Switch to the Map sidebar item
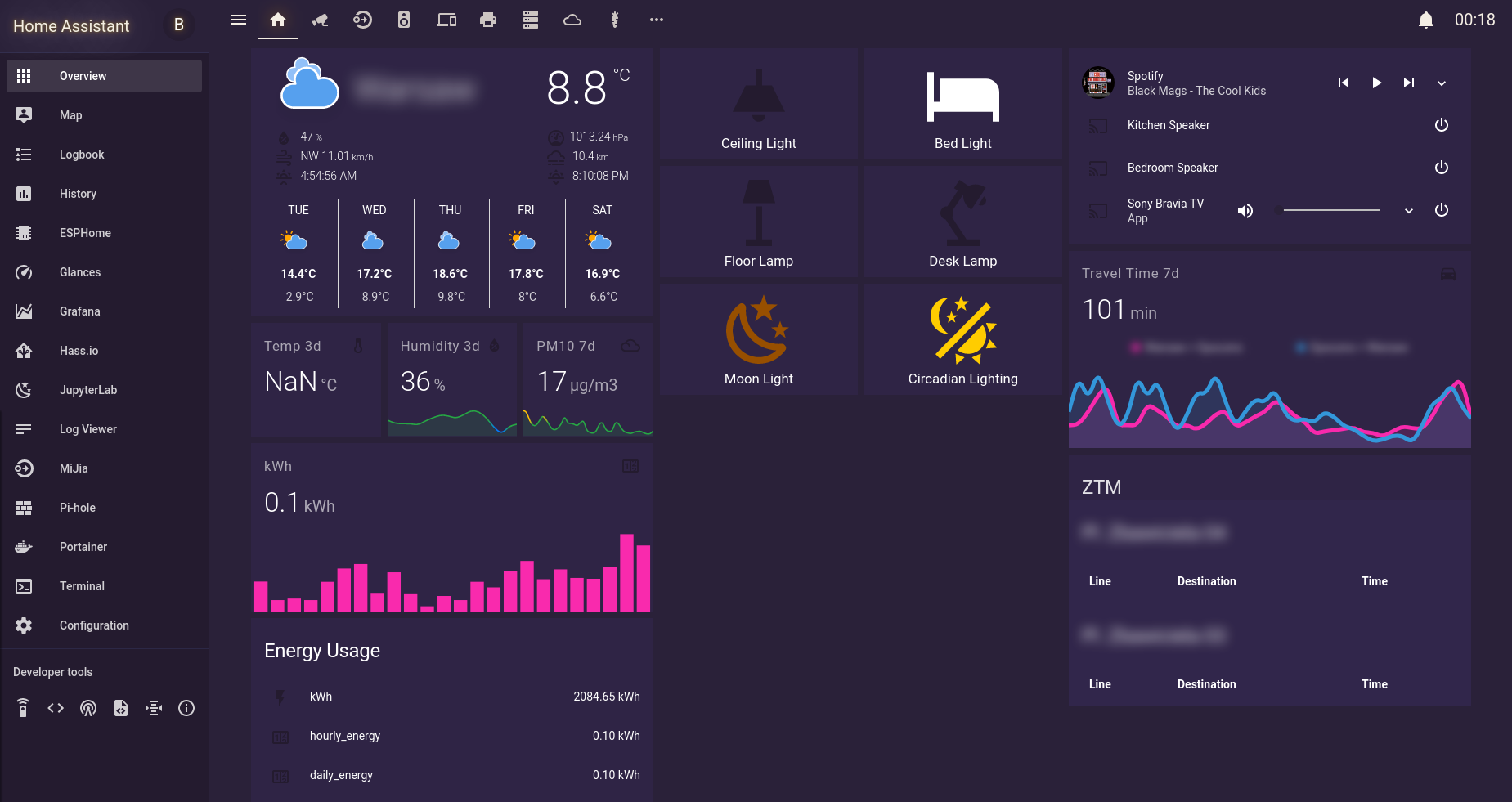Screen dimensions: 1512x802 [70, 114]
